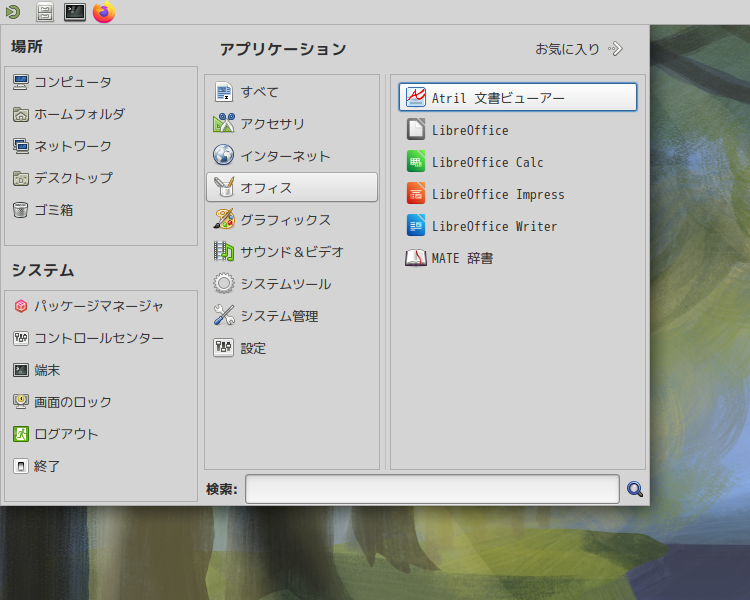Click the コントロールセンター icon
The width and height of the screenshot is (750, 600).
(21, 338)
